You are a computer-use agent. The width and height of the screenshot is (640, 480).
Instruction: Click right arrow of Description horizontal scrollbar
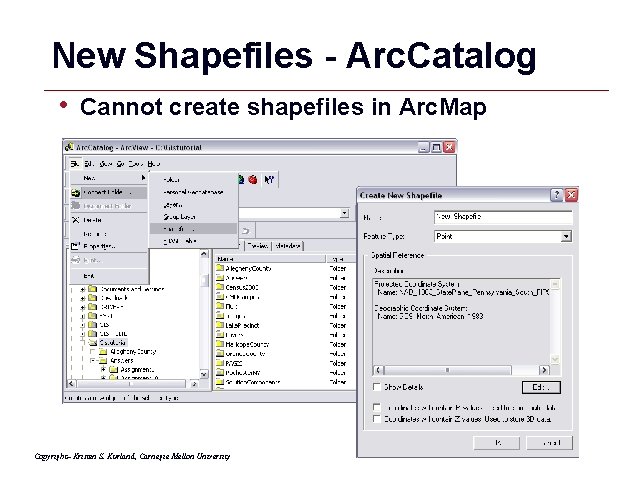point(544,370)
